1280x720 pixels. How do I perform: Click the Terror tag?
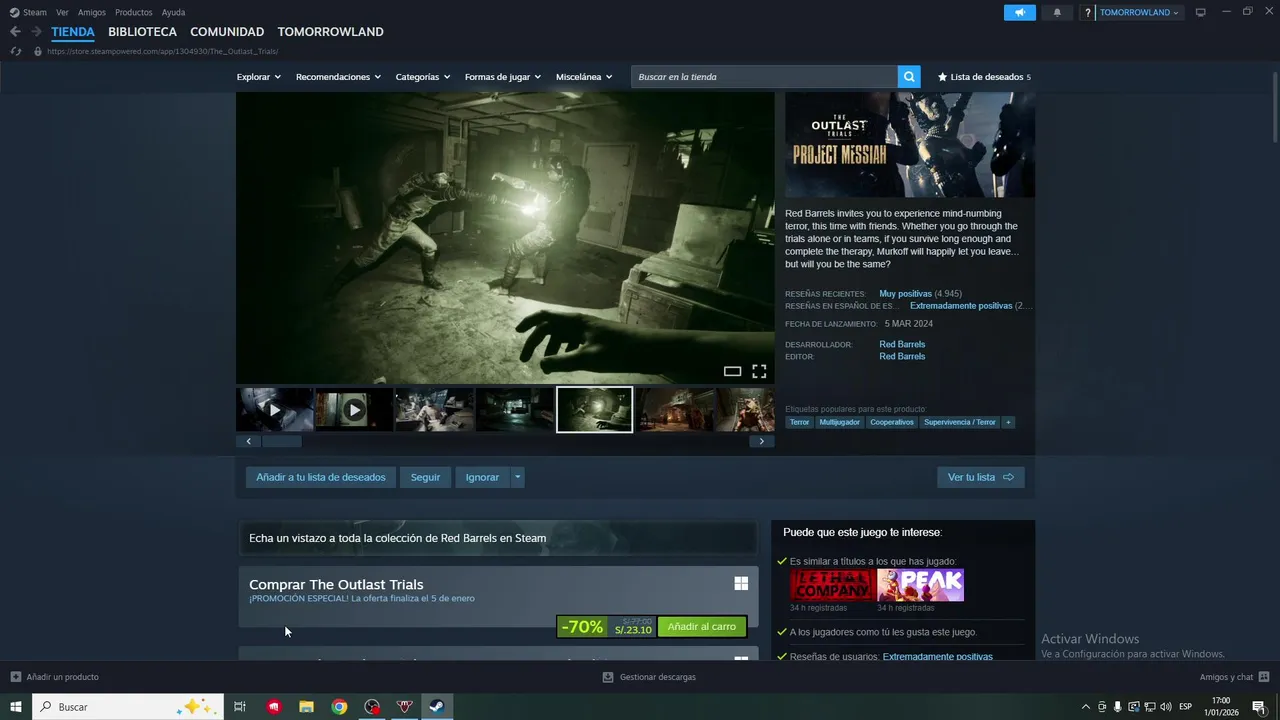point(799,422)
